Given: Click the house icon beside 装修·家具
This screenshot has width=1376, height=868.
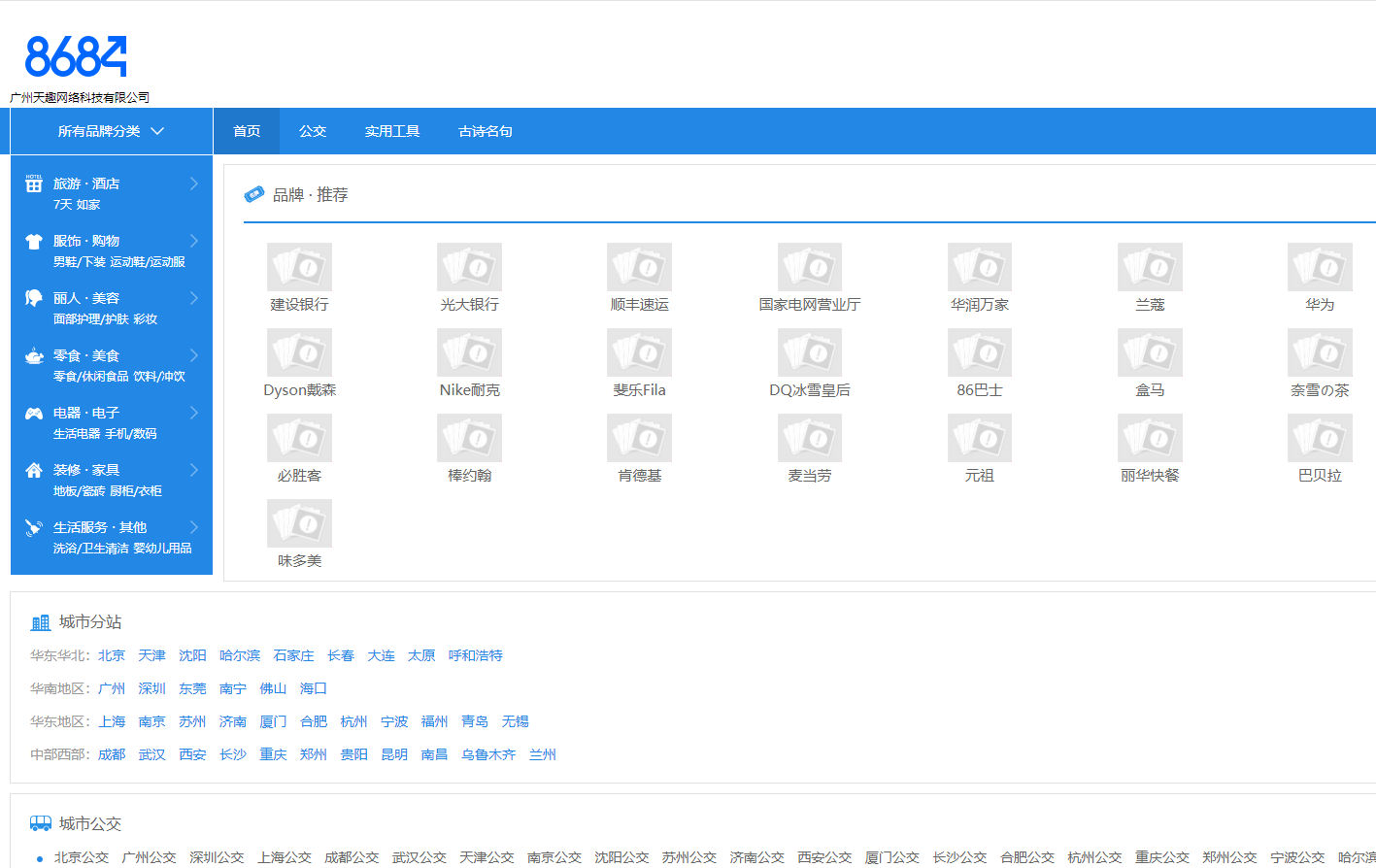Looking at the screenshot, I should coord(34,470).
